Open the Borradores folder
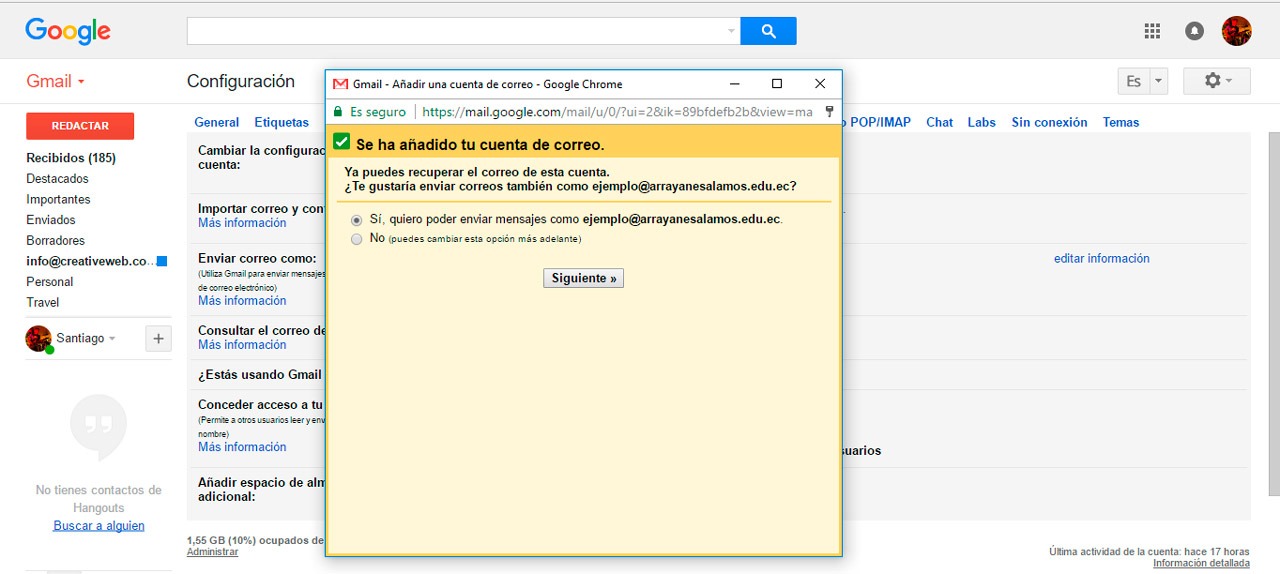 click(55, 241)
